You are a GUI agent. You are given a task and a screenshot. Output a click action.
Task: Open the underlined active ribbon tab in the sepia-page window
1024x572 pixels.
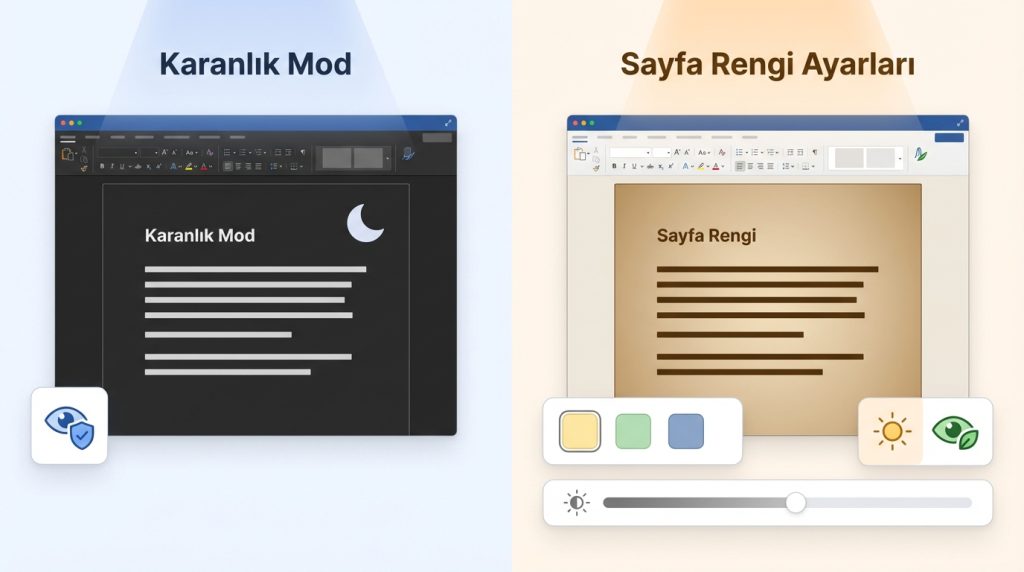[580, 138]
